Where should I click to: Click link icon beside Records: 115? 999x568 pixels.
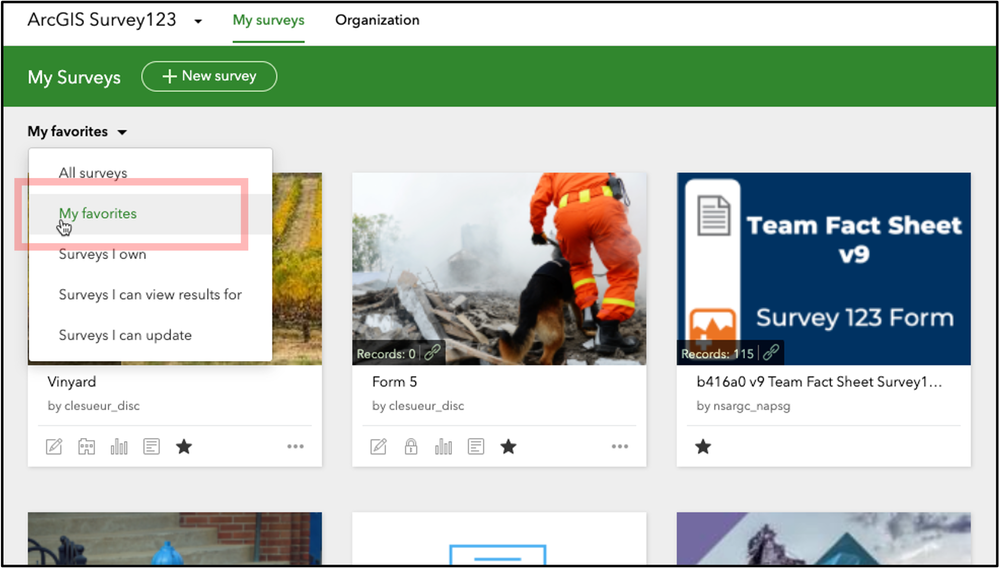[x=771, y=353]
